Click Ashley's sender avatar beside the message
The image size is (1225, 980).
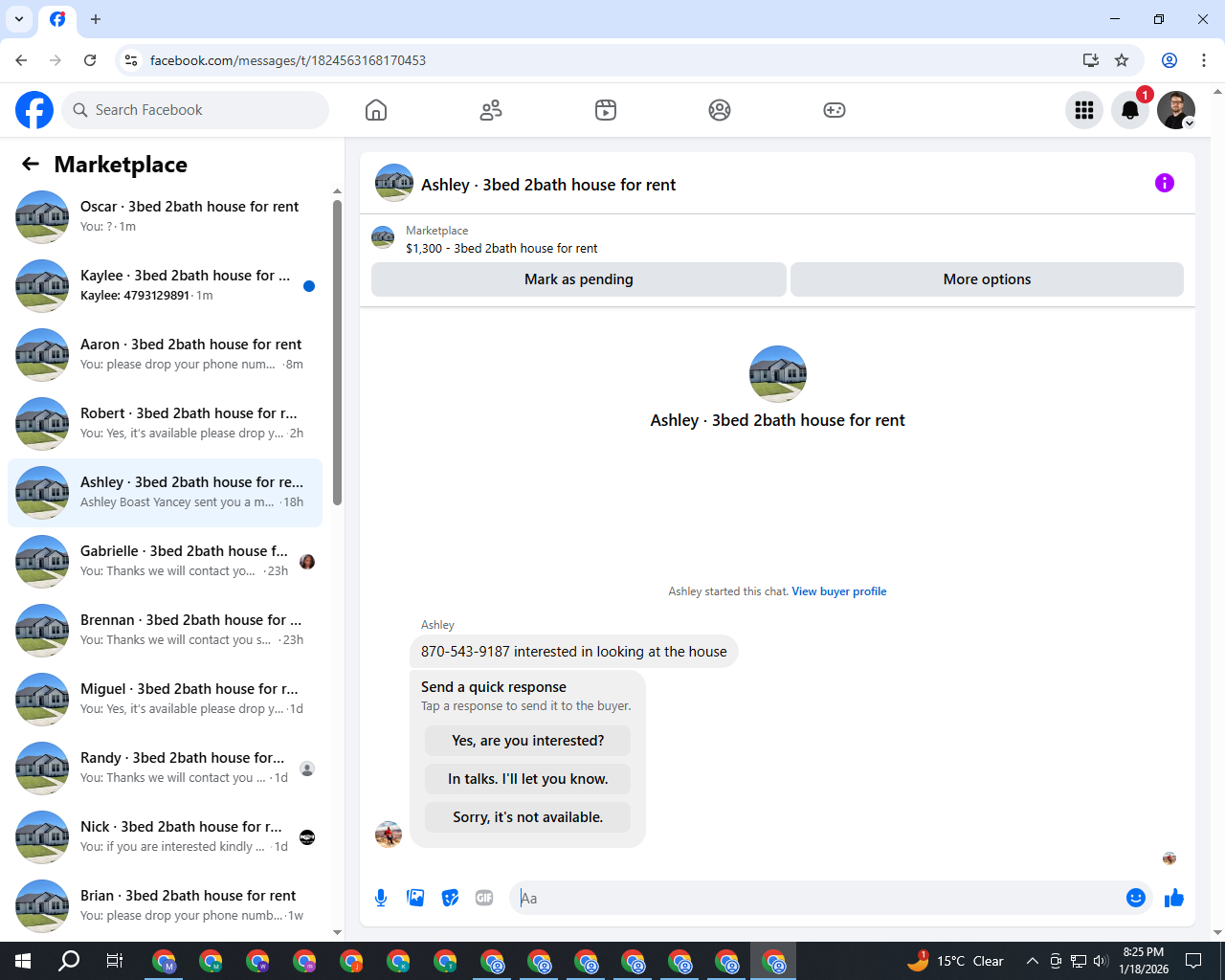389,835
